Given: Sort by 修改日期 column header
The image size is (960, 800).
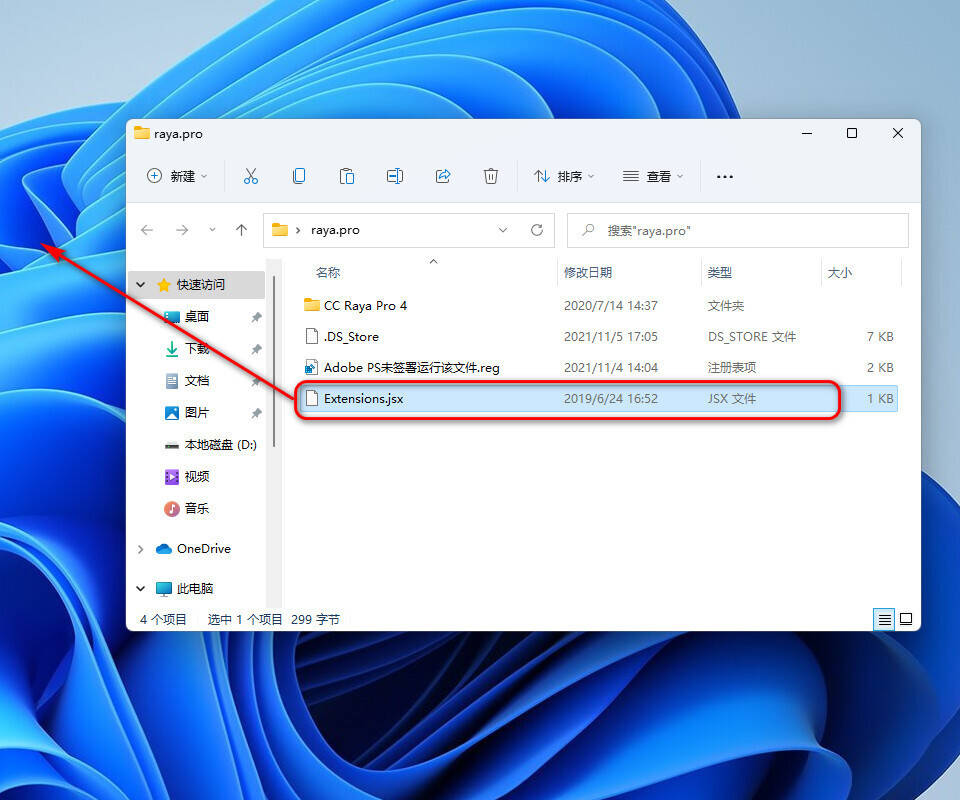Looking at the screenshot, I should coord(588,272).
